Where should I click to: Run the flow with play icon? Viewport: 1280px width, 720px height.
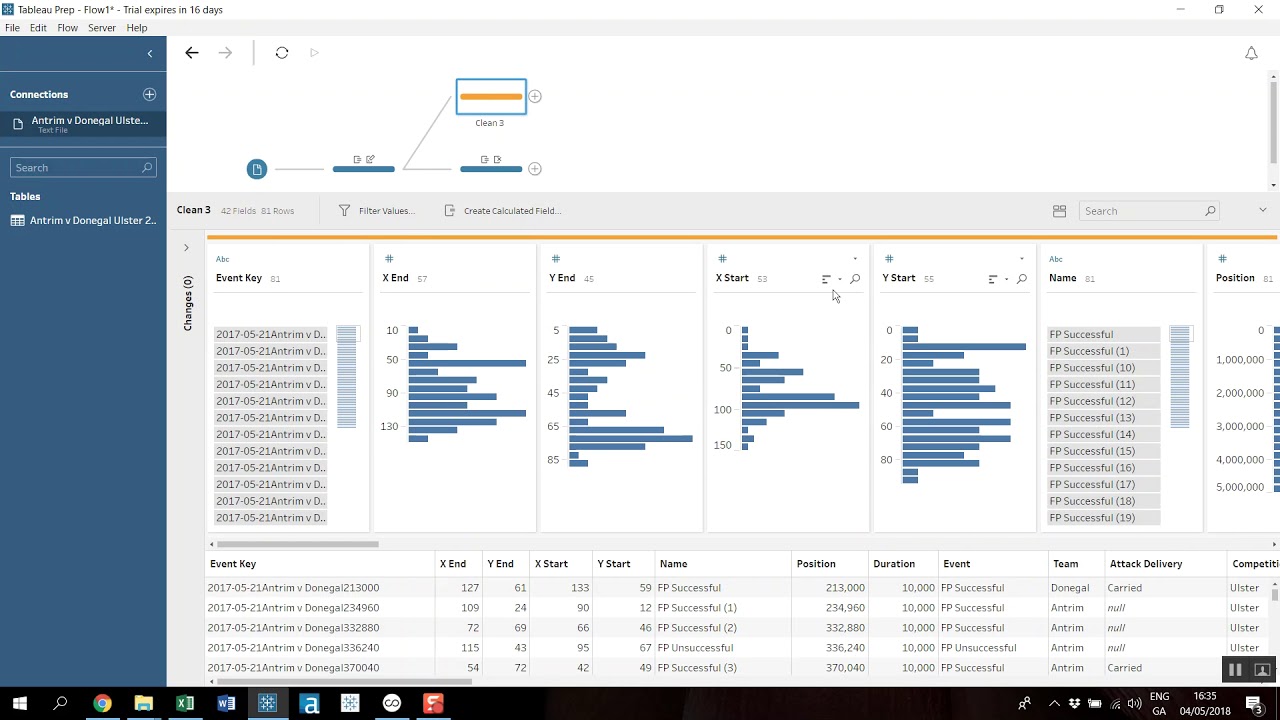[x=314, y=53]
